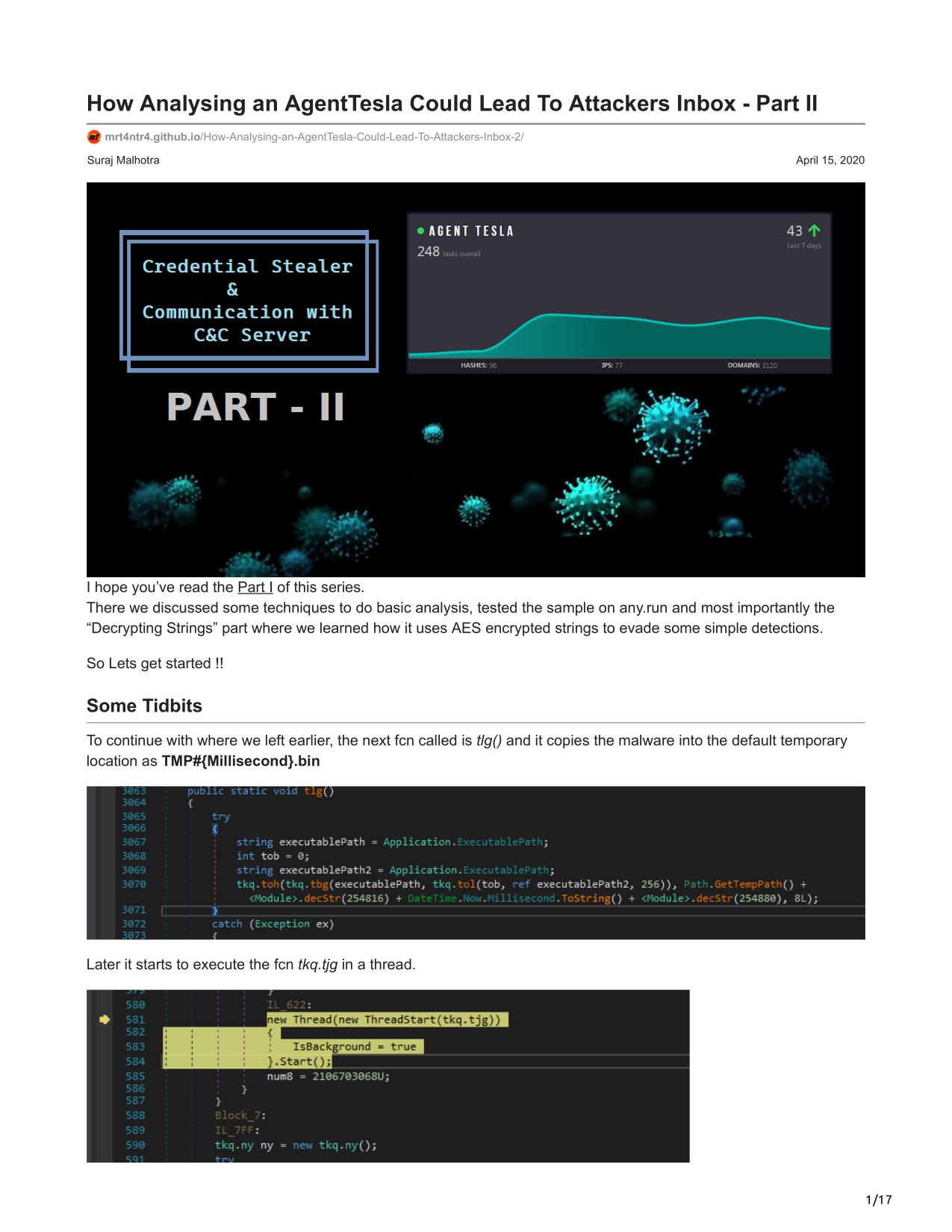Click the IPS: 77 stat label

tap(612, 365)
